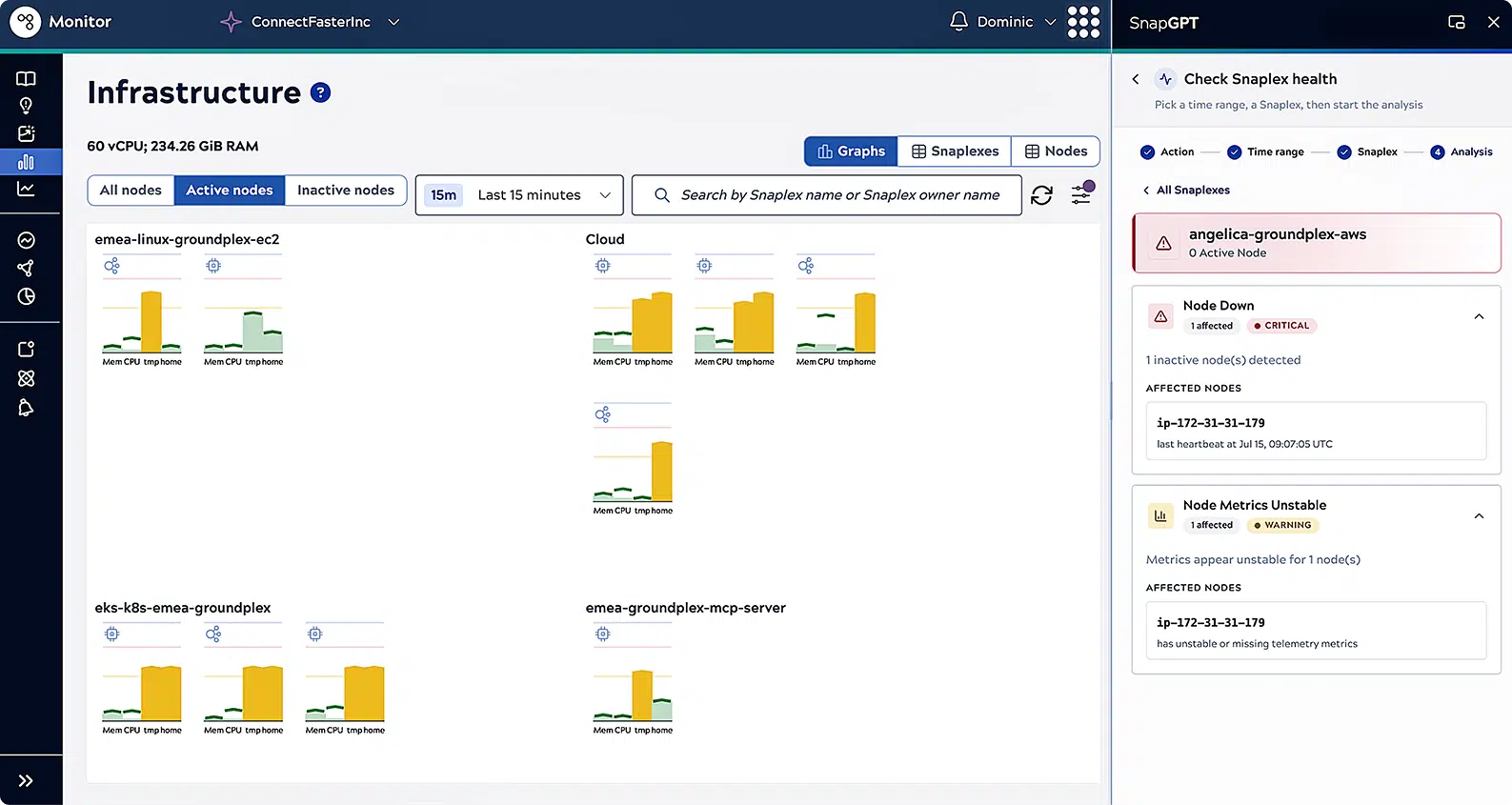Go to the Snaplex step
The height and width of the screenshot is (805, 1512).
pyautogui.click(x=1367, y=152)
